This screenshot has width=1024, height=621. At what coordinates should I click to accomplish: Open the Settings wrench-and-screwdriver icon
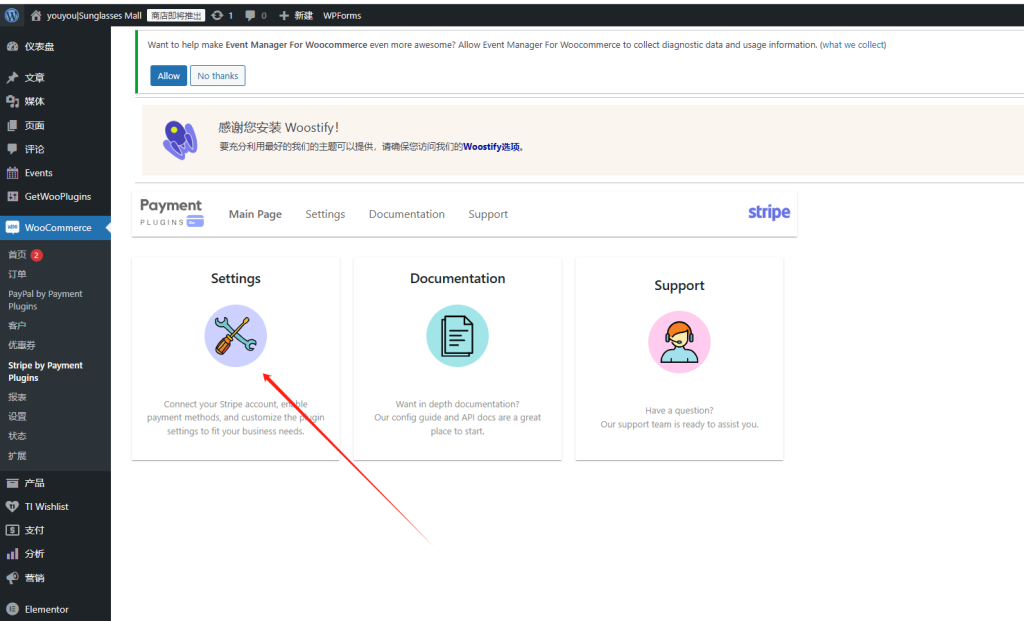(235, 336)
